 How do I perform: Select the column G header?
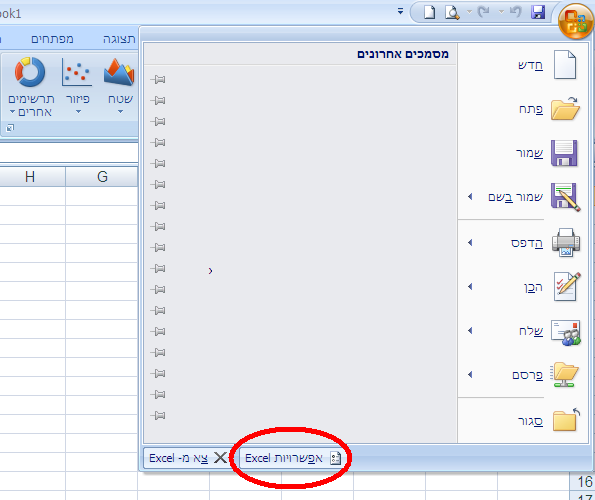coord(102,177)
